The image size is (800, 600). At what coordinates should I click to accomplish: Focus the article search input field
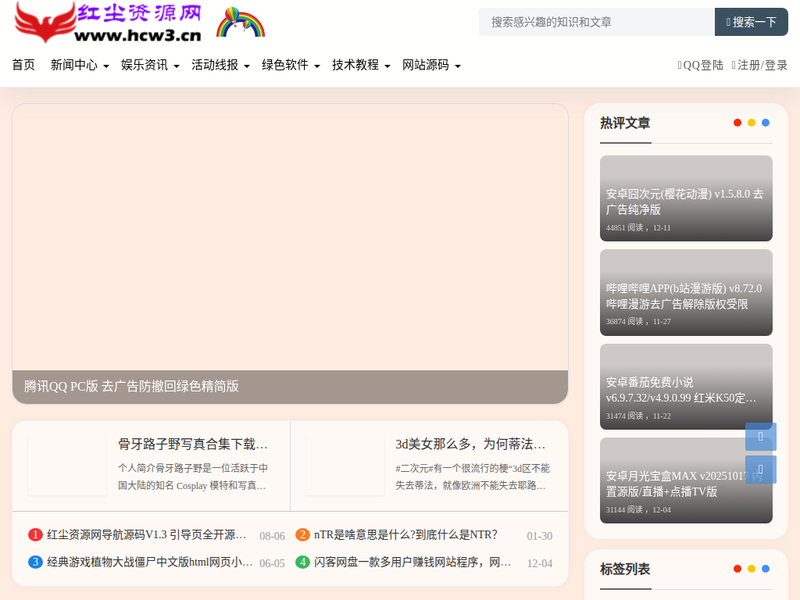pyautogui.click(x=596, y=22)
